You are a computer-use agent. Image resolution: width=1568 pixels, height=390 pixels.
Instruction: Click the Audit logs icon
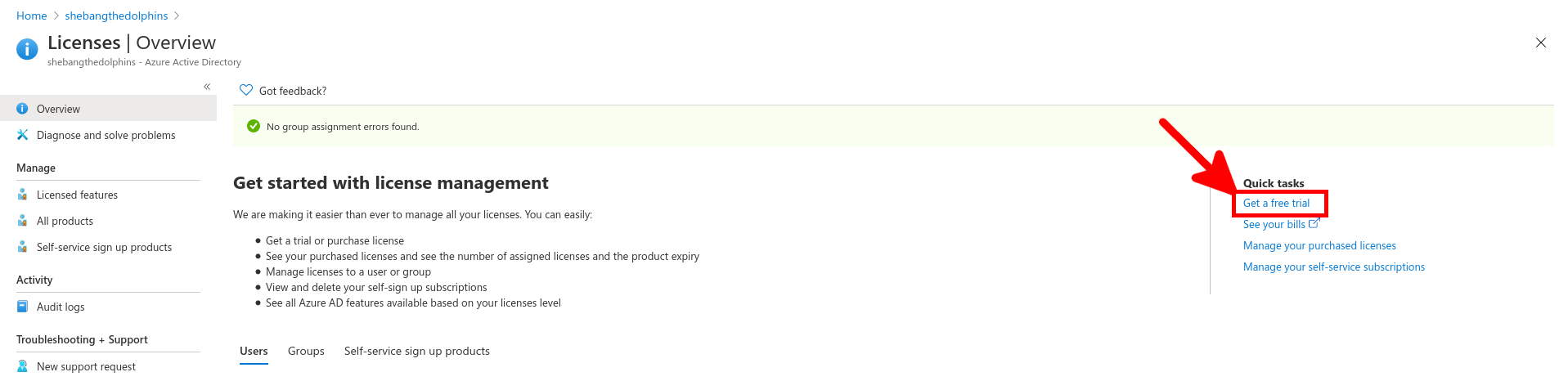click(22, 307)
